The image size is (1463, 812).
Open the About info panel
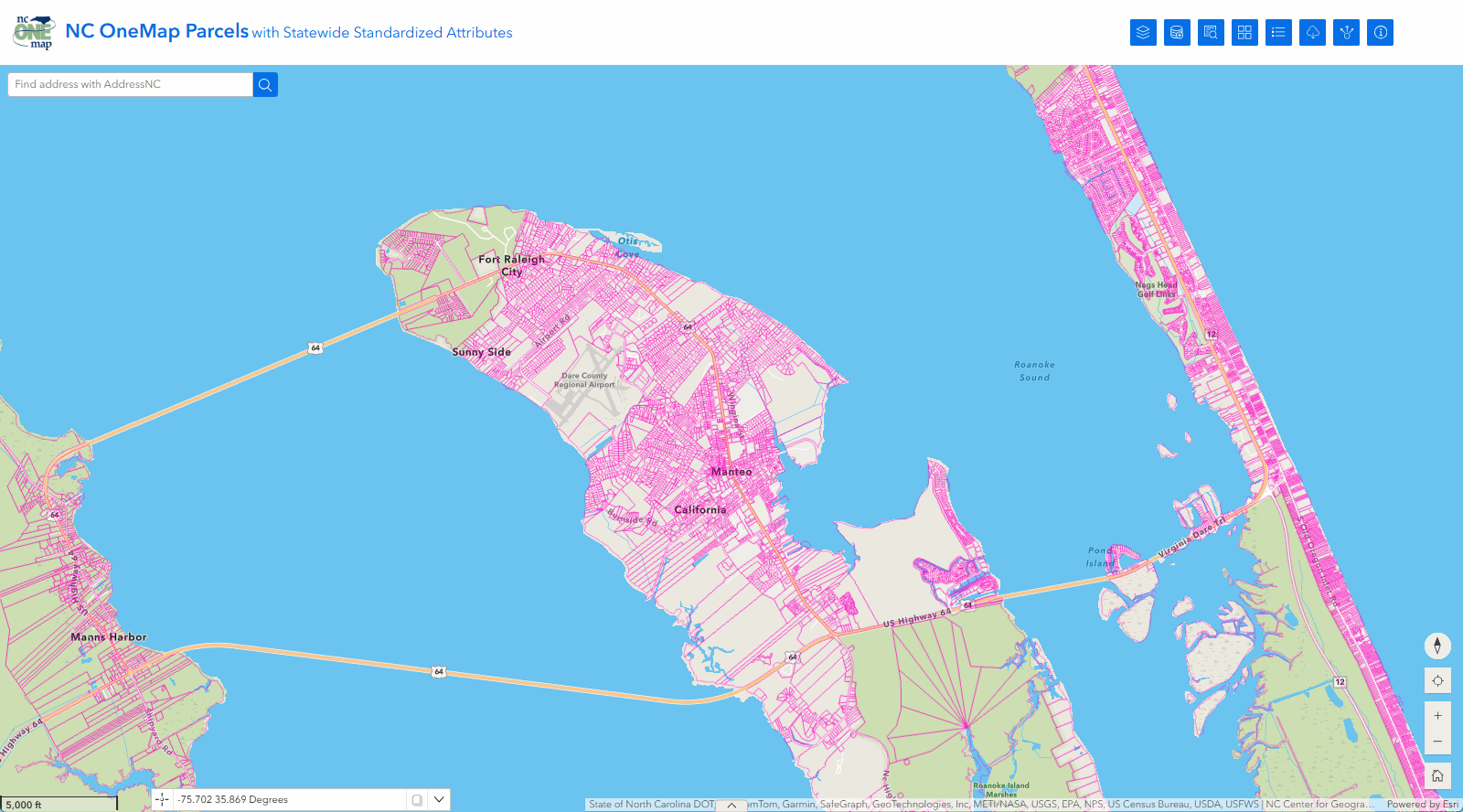click(x=1380, y=33)
